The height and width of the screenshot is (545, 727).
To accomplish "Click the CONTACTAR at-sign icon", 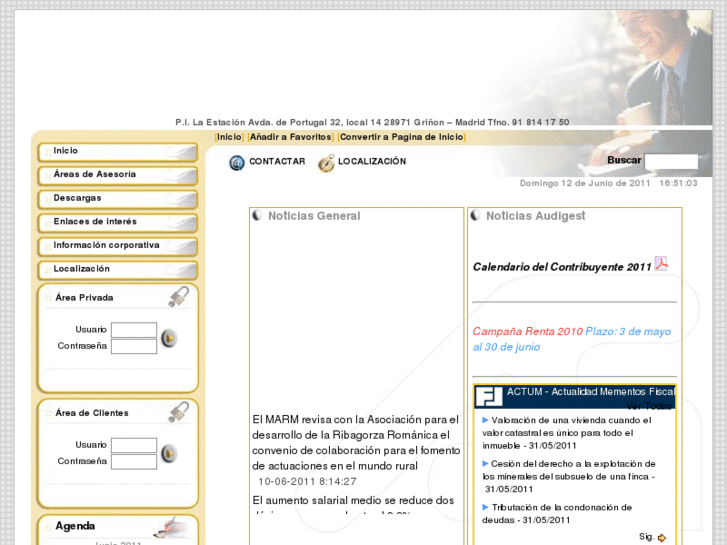I will (x=236, y=163).
